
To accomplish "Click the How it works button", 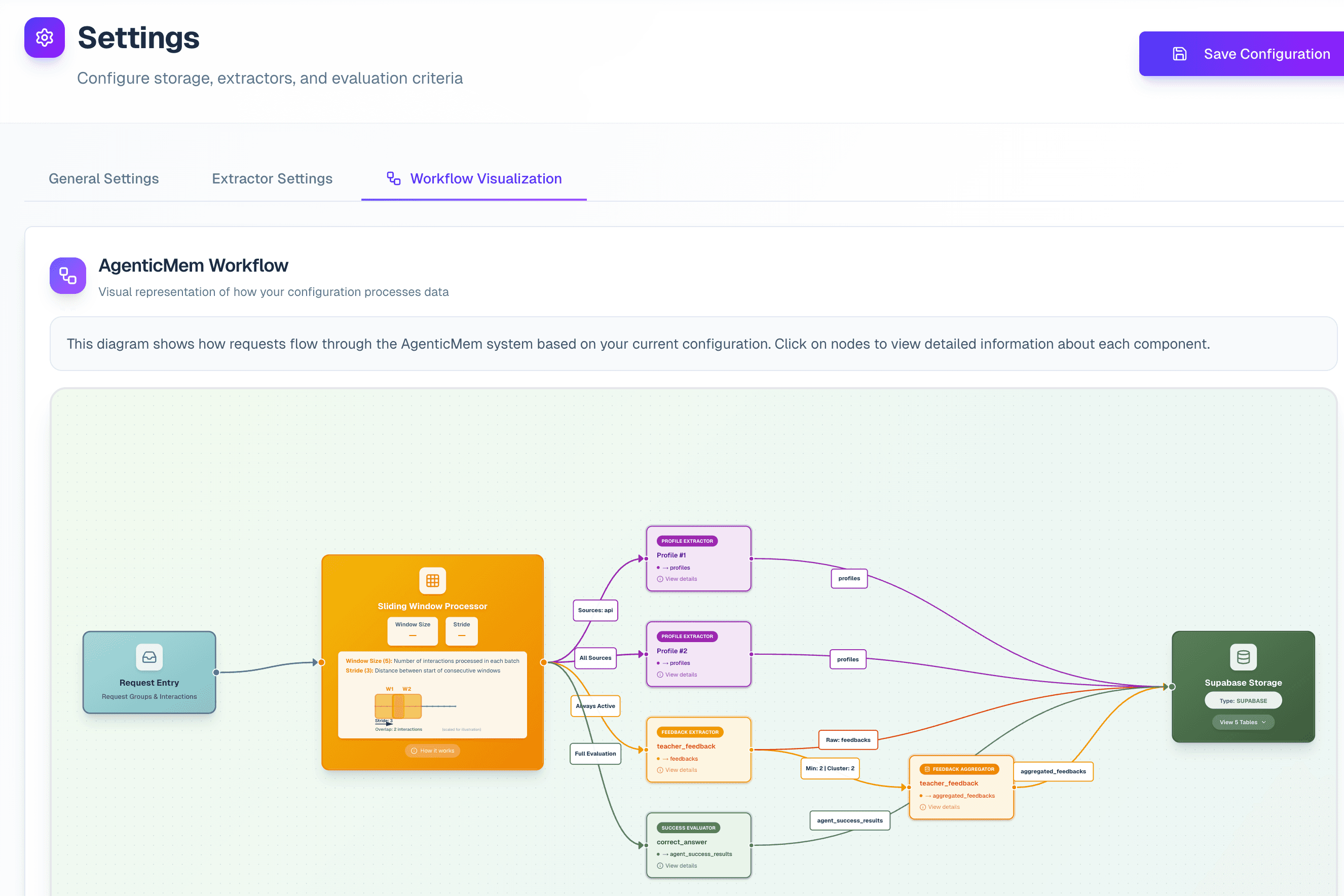I will click(x=432, y=751).
